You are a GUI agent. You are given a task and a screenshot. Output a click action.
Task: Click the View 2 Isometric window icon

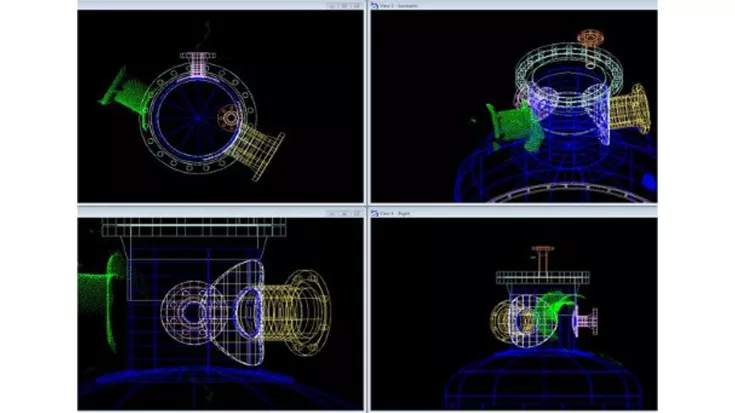tap(375, 5)
